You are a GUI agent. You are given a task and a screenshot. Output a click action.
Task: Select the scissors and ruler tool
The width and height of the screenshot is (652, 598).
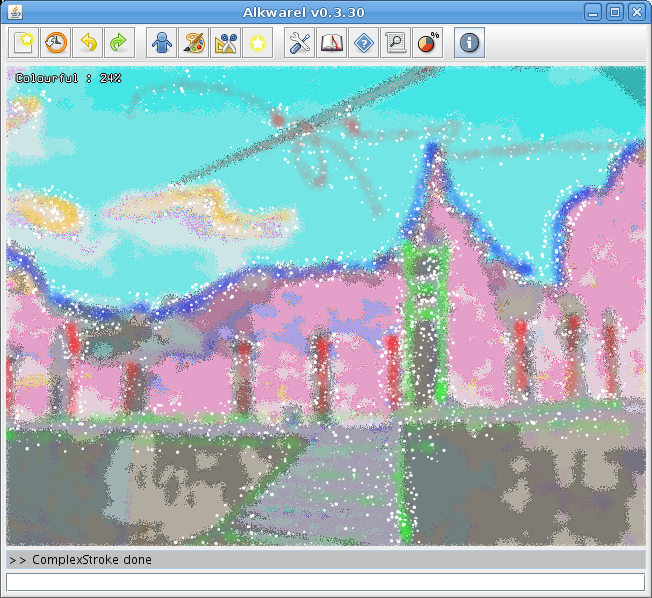coord(226,43)
